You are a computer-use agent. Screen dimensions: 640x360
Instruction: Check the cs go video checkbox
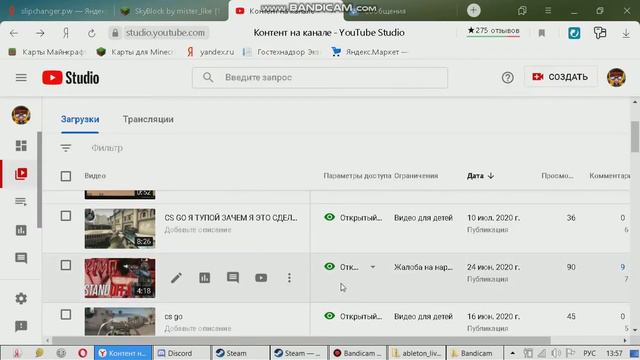click(66, 315)
